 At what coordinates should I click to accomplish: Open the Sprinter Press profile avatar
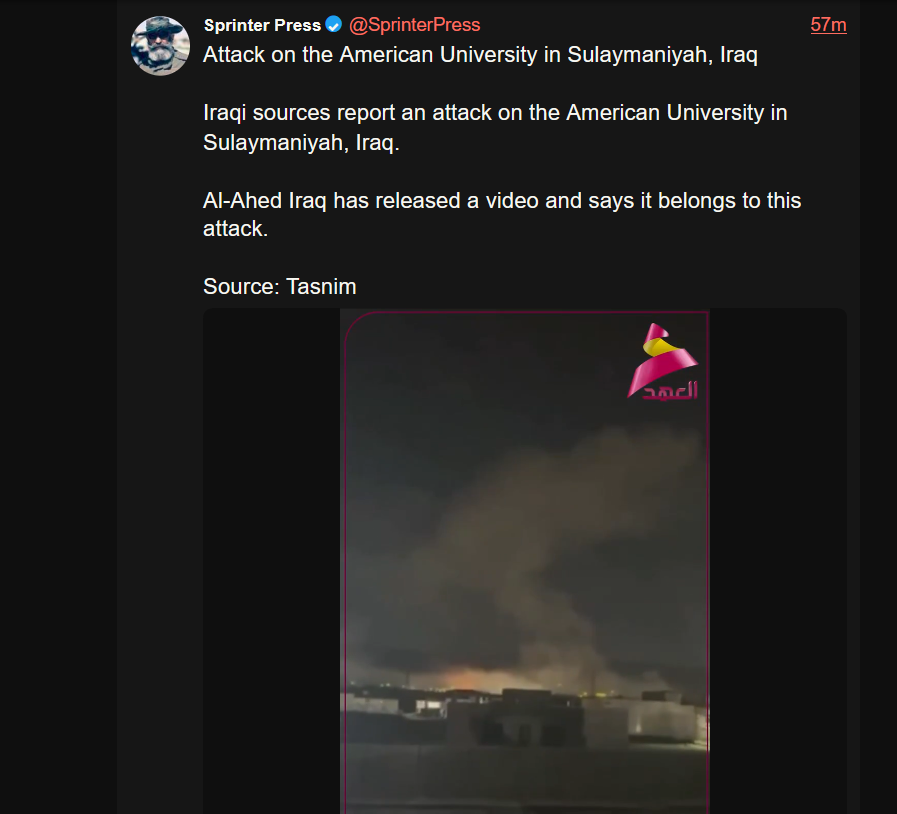pyautogui.click(x=160, y=46)
